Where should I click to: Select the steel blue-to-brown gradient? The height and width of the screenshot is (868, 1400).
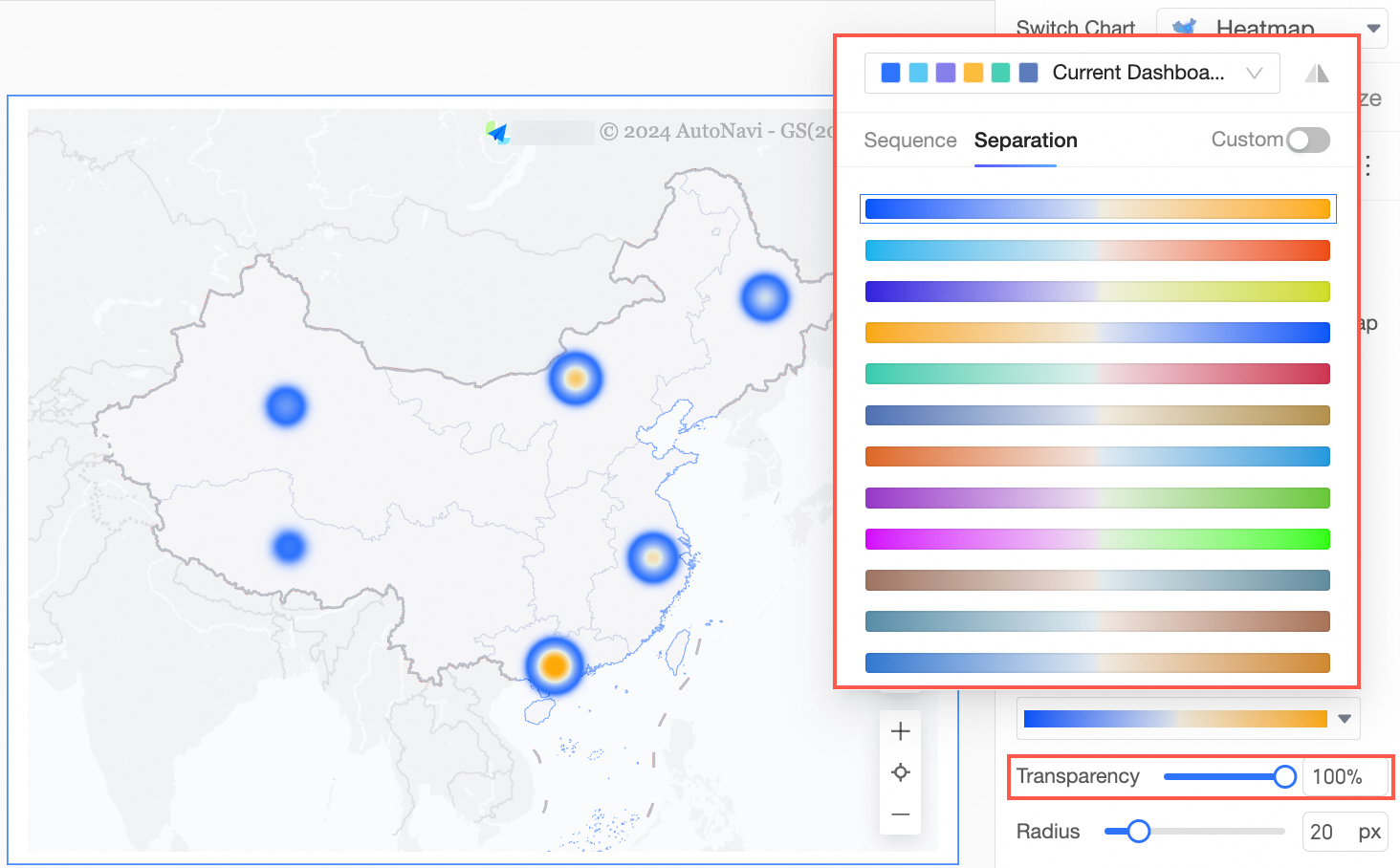(1097, 620)
